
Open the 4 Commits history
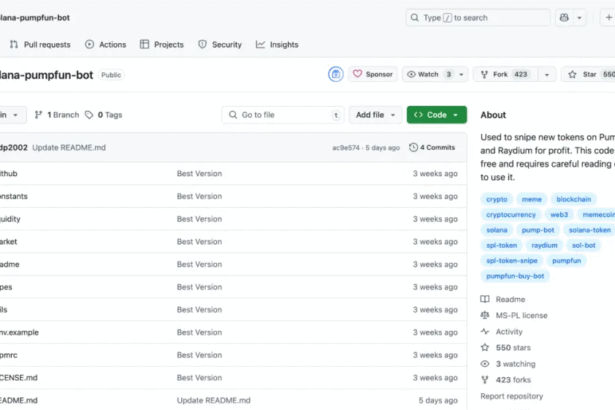432,147
